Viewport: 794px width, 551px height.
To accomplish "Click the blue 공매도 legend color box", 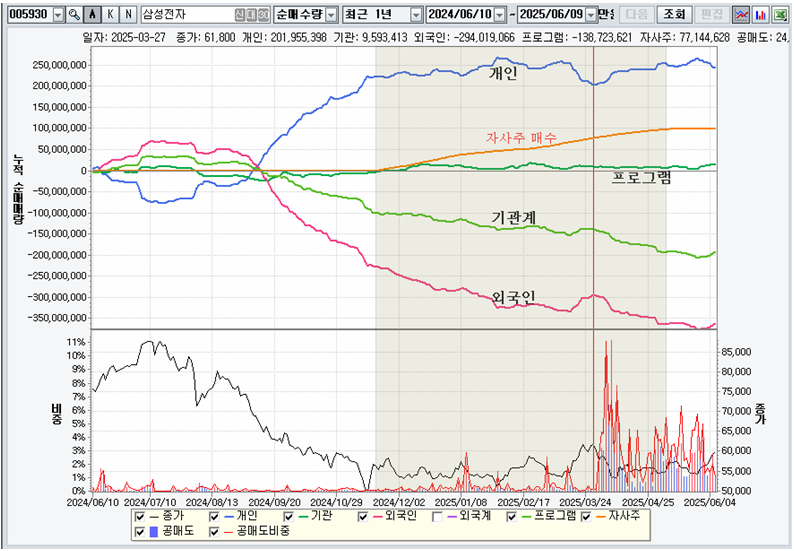I will (154, 532).
